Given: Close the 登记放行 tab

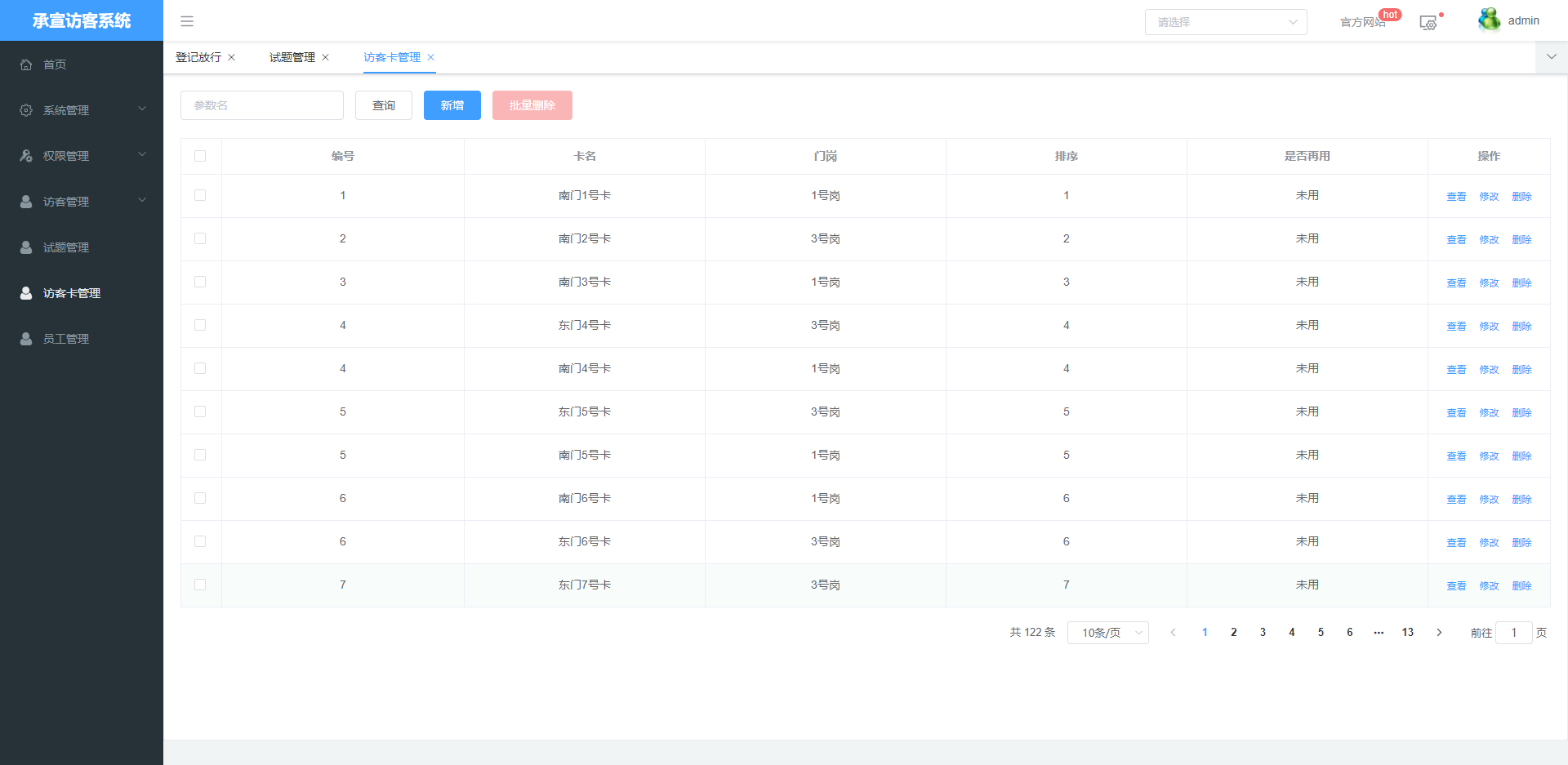Looking at the screenshot, I should point(232,57).
